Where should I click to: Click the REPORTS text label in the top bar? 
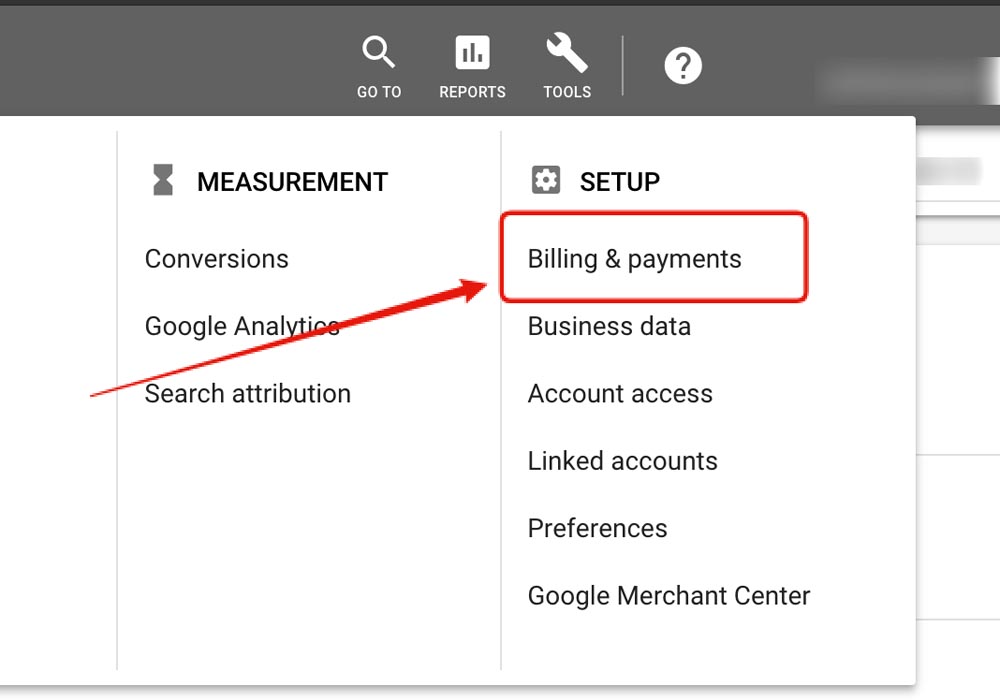(x=472, y=92)
